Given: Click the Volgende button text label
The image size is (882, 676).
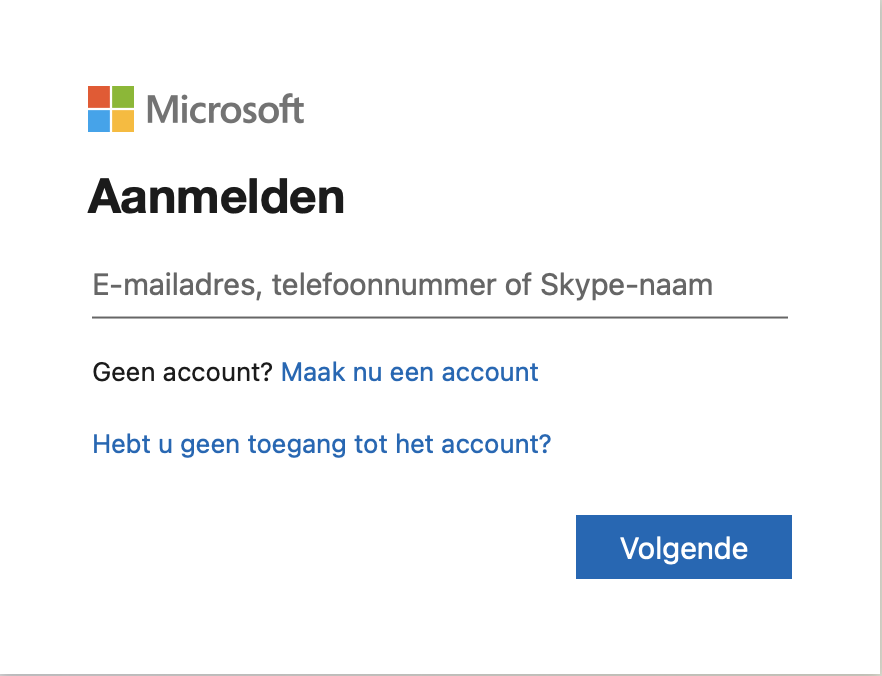Looking at the screenshot, I should [683, 547].
